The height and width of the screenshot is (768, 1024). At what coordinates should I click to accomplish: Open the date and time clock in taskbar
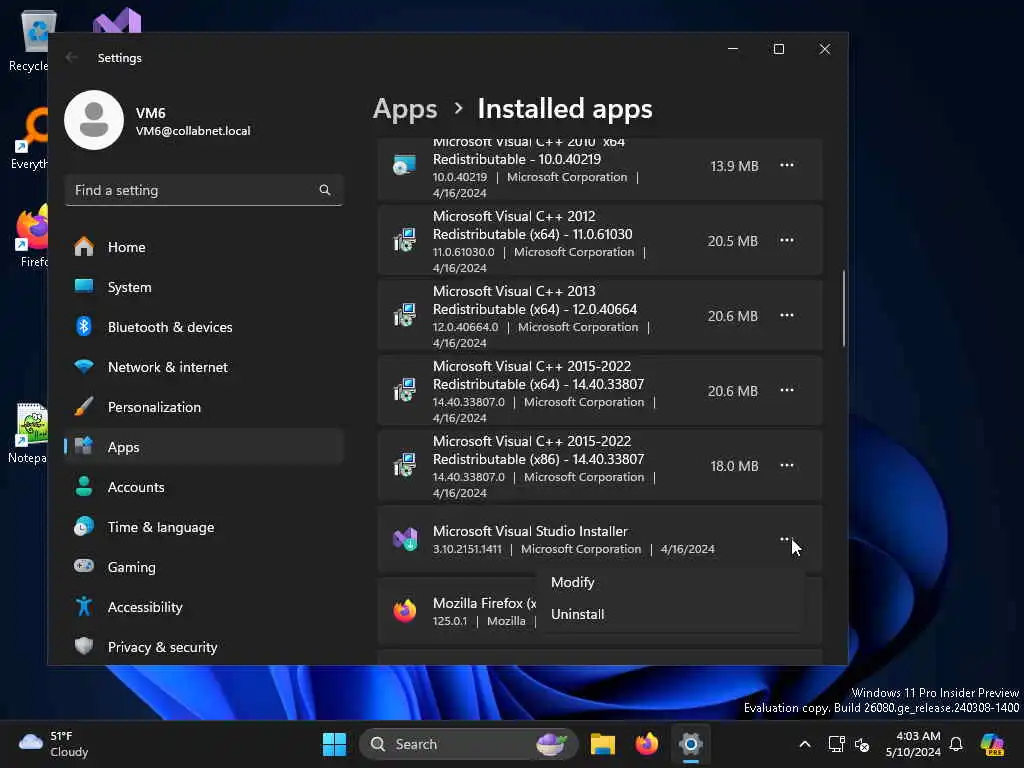tap(912, 744)
